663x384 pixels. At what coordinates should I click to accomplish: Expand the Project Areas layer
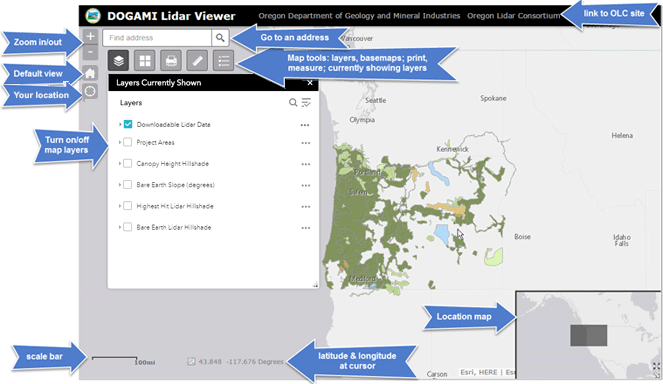[120, 142]
